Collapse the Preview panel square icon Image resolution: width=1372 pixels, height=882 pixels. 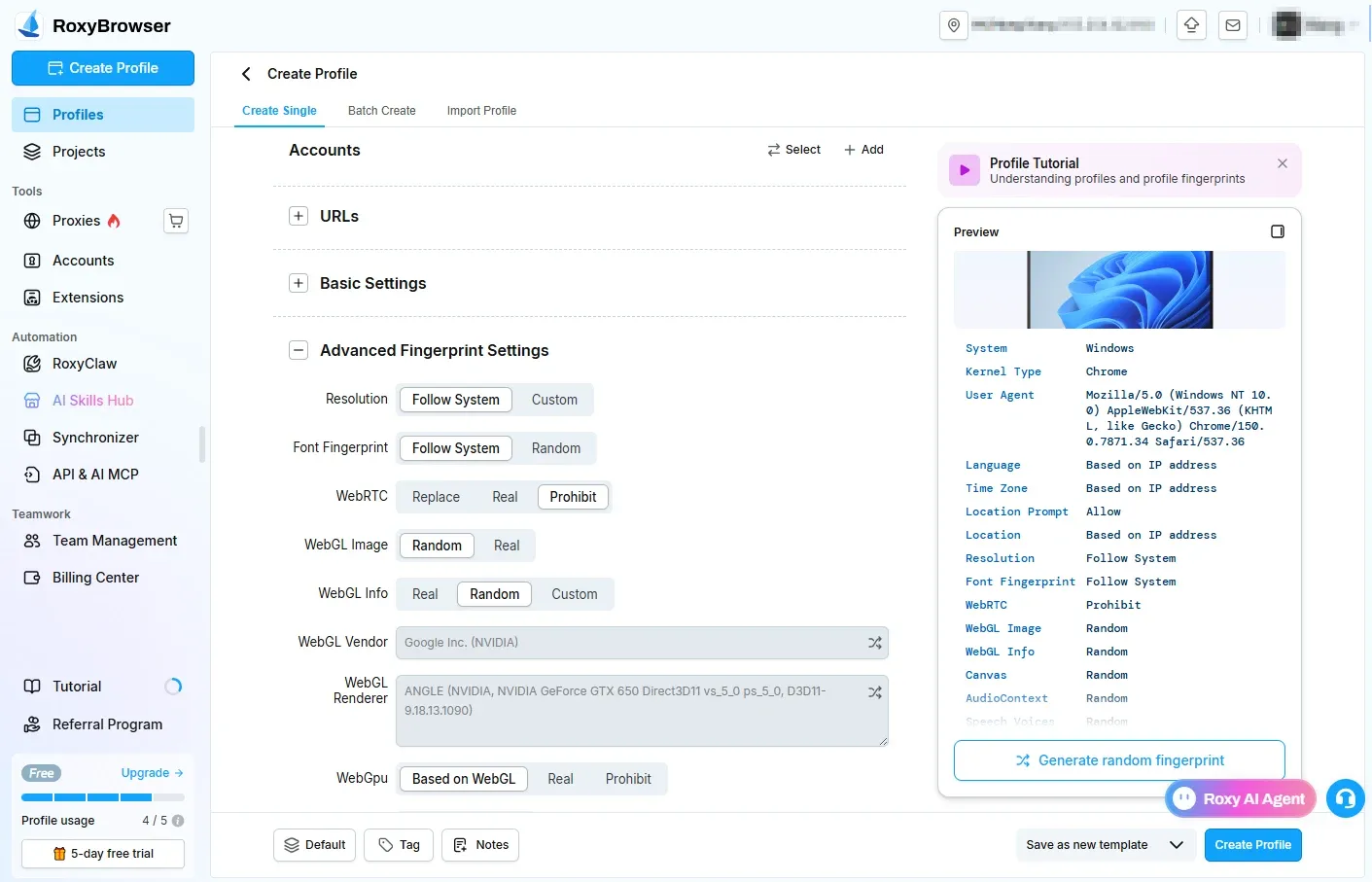[x=1278, y=231]
